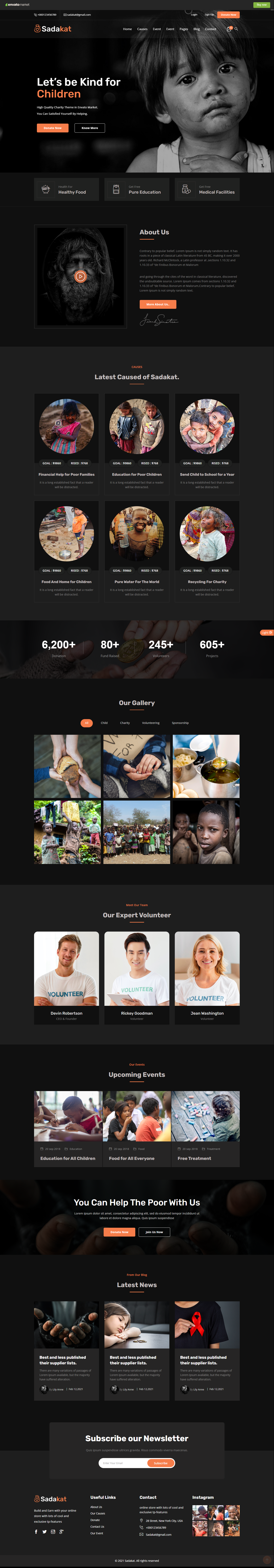Open the footer Instagram social icon
This screenshot has width=274, height=1568.
click(x=53, y=1531)
